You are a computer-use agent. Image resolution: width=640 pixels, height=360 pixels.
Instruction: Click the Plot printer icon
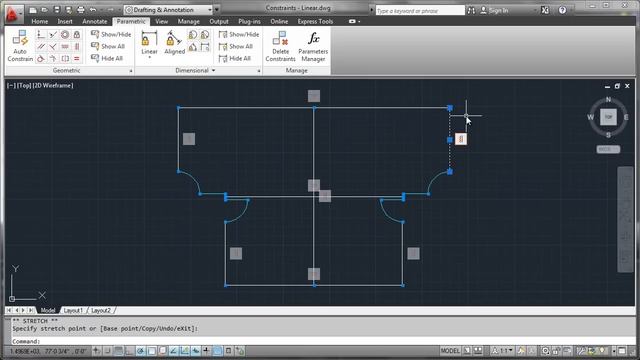pos(81,10)
